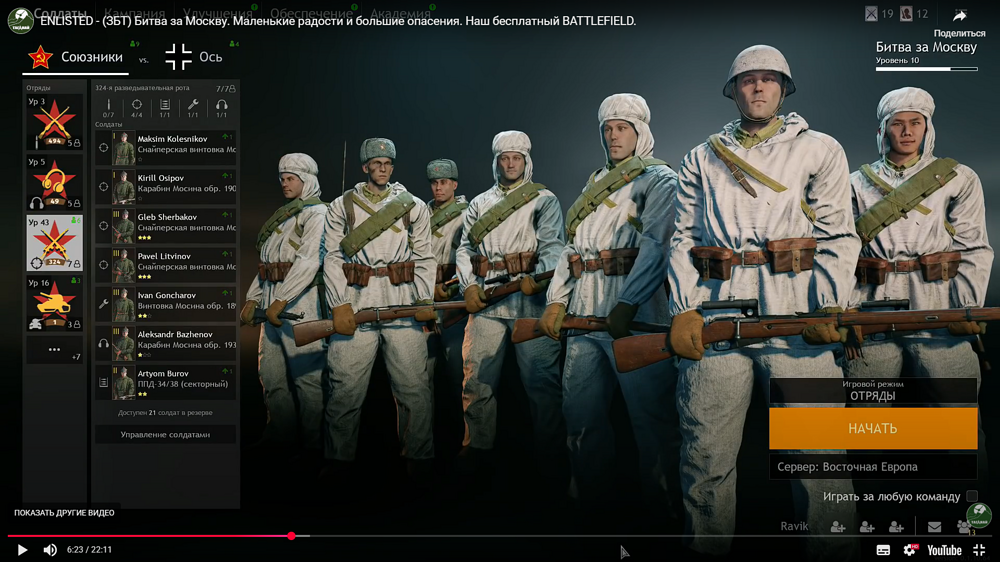Open the Сервер: Восточная Европа selector
The image size is (1000, 562).
pyautogui.click(x=872, y=467)
